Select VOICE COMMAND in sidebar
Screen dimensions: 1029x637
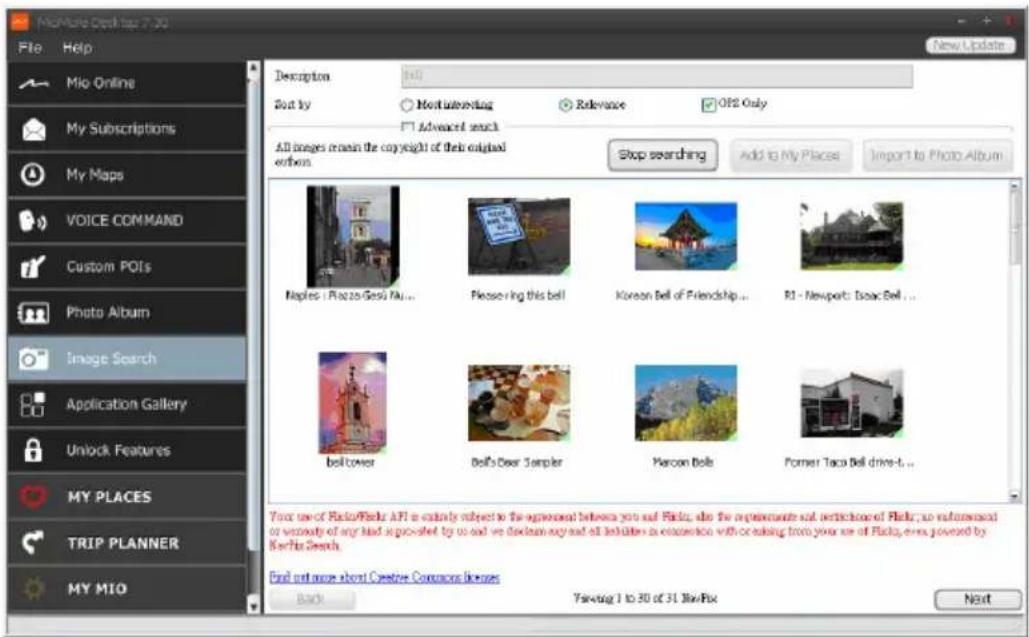coord(127,221)
